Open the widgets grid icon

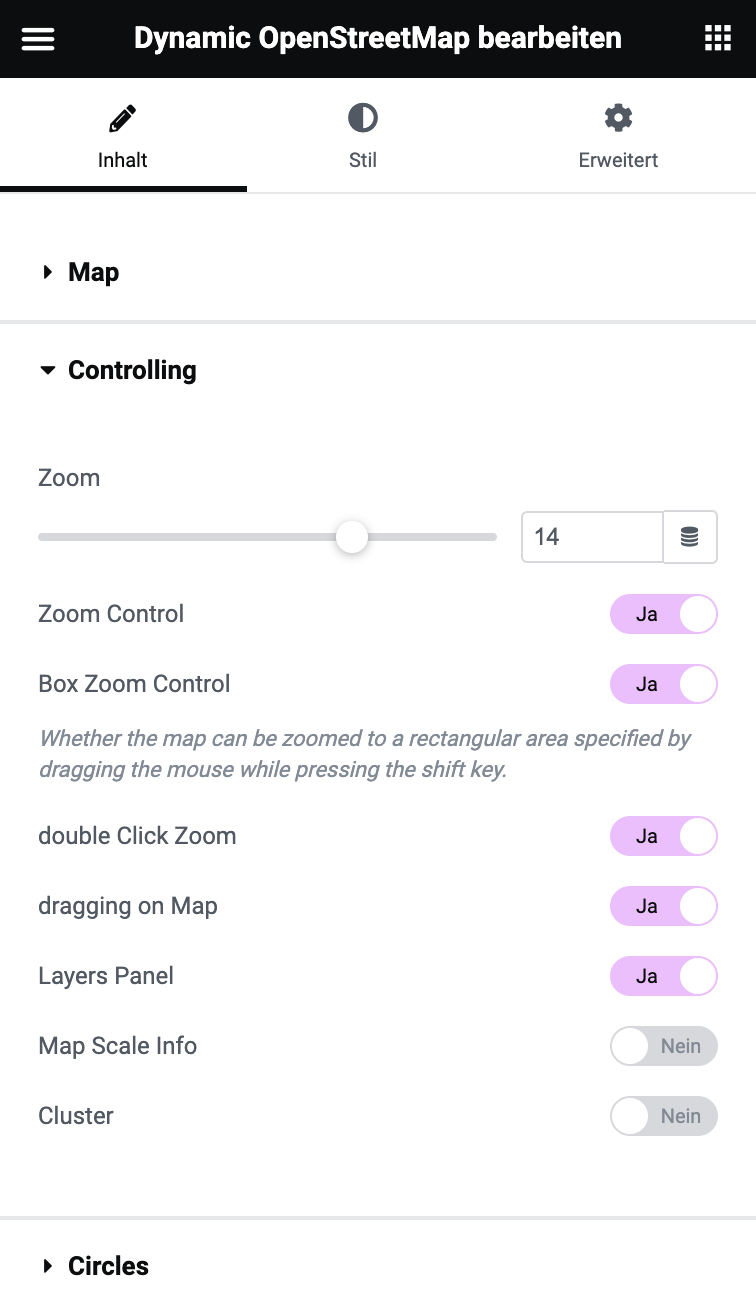tap(718, 39)
